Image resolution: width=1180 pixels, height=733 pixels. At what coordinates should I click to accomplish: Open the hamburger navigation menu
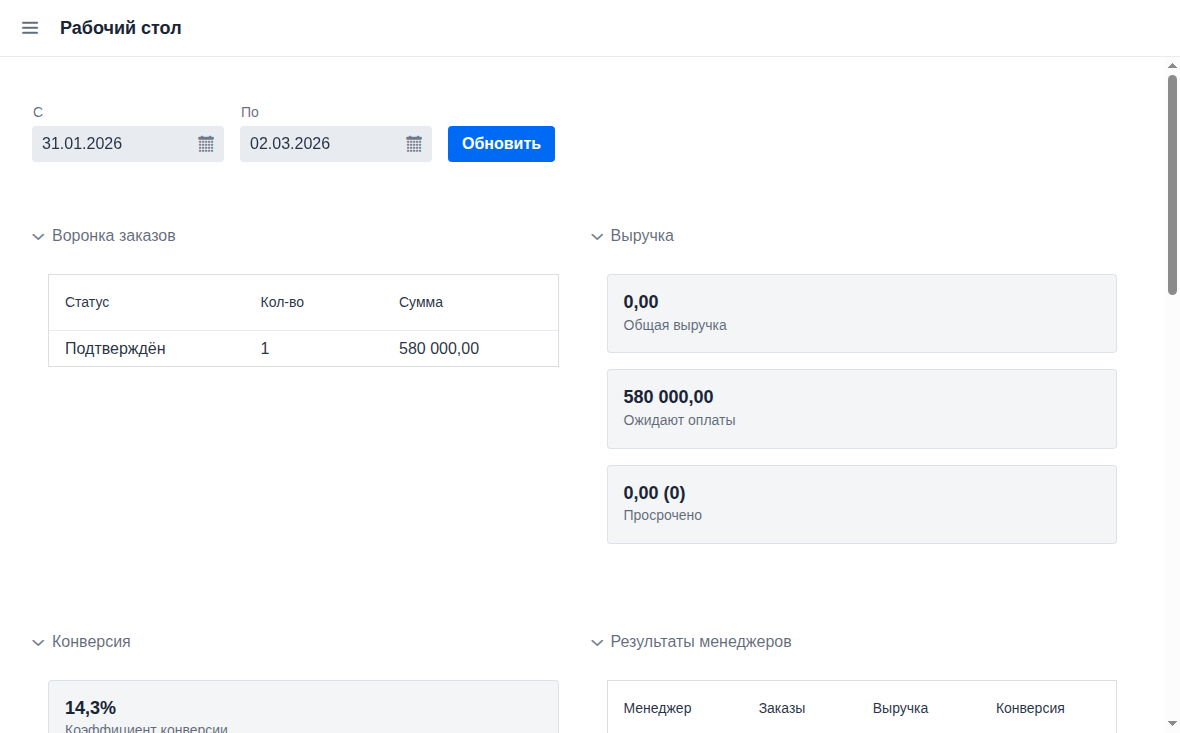pyautogui.click(x=30, y=28)
